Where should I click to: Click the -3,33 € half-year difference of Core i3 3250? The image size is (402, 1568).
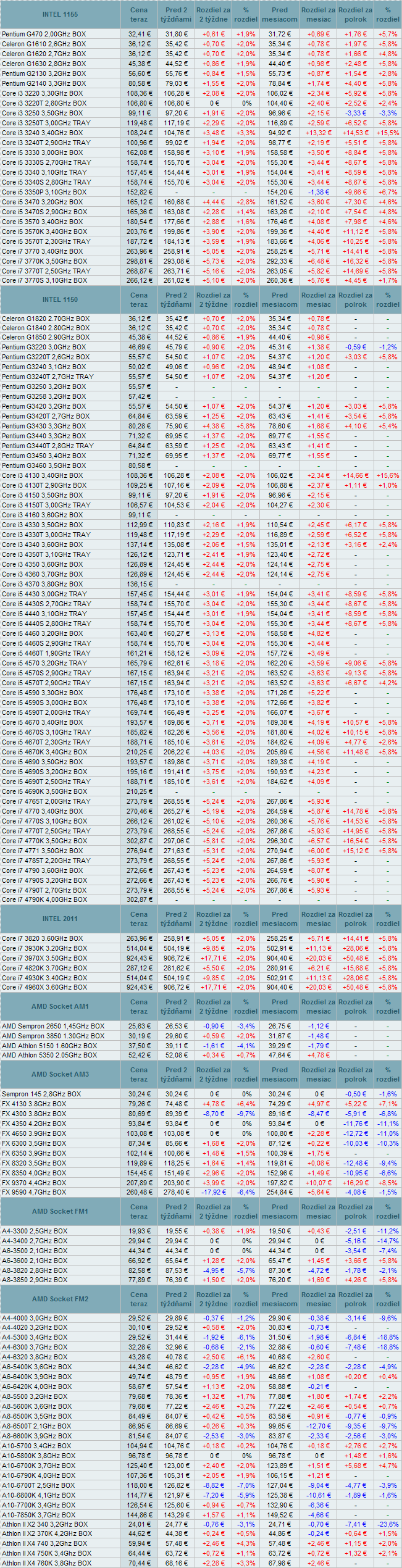click(356, 113)
